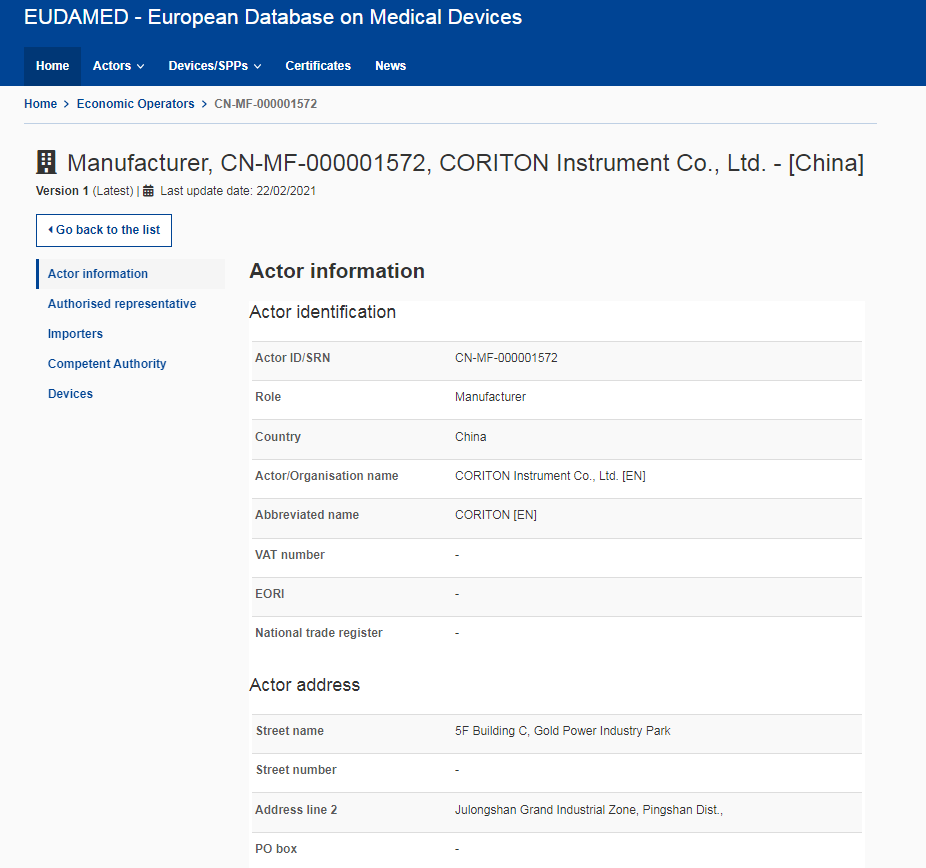This screenshot has height=868, width=926.
Task: Open the Home tab in navigation bar
Action: point(53,66)
